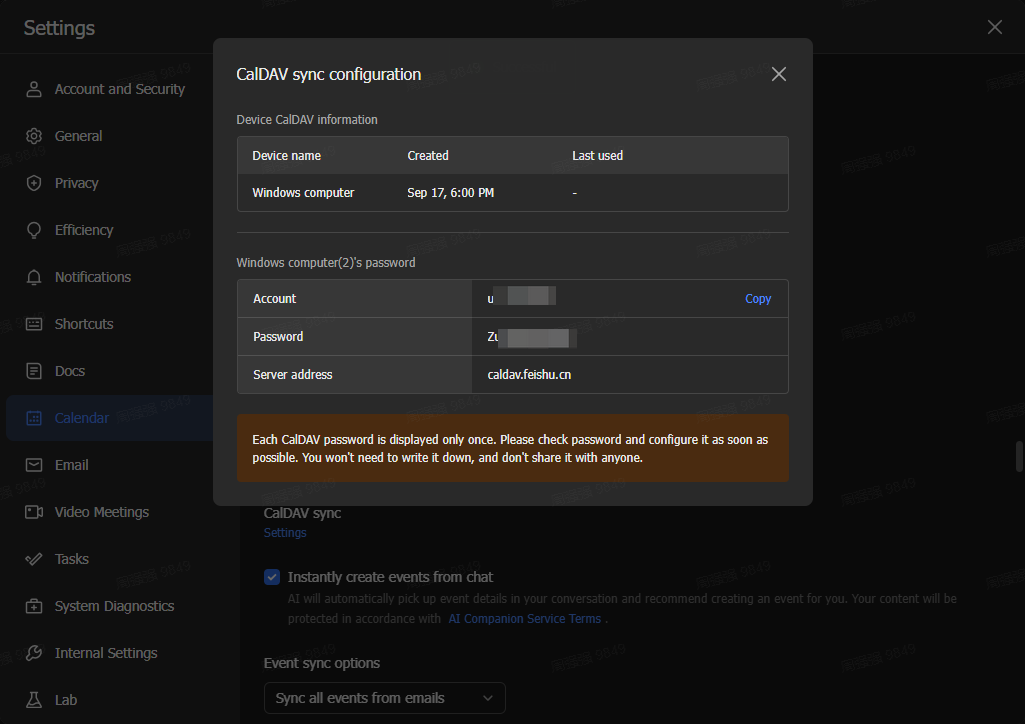Close the CalDAV sync configuration dialog

(x=779, y=74)
